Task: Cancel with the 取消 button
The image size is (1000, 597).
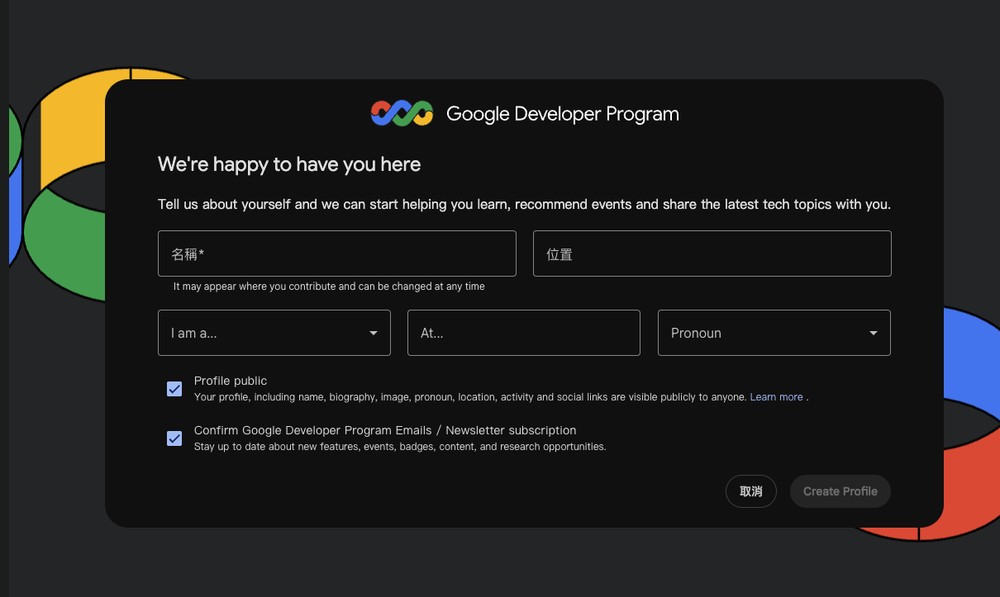Action: (x=751, y=491)
